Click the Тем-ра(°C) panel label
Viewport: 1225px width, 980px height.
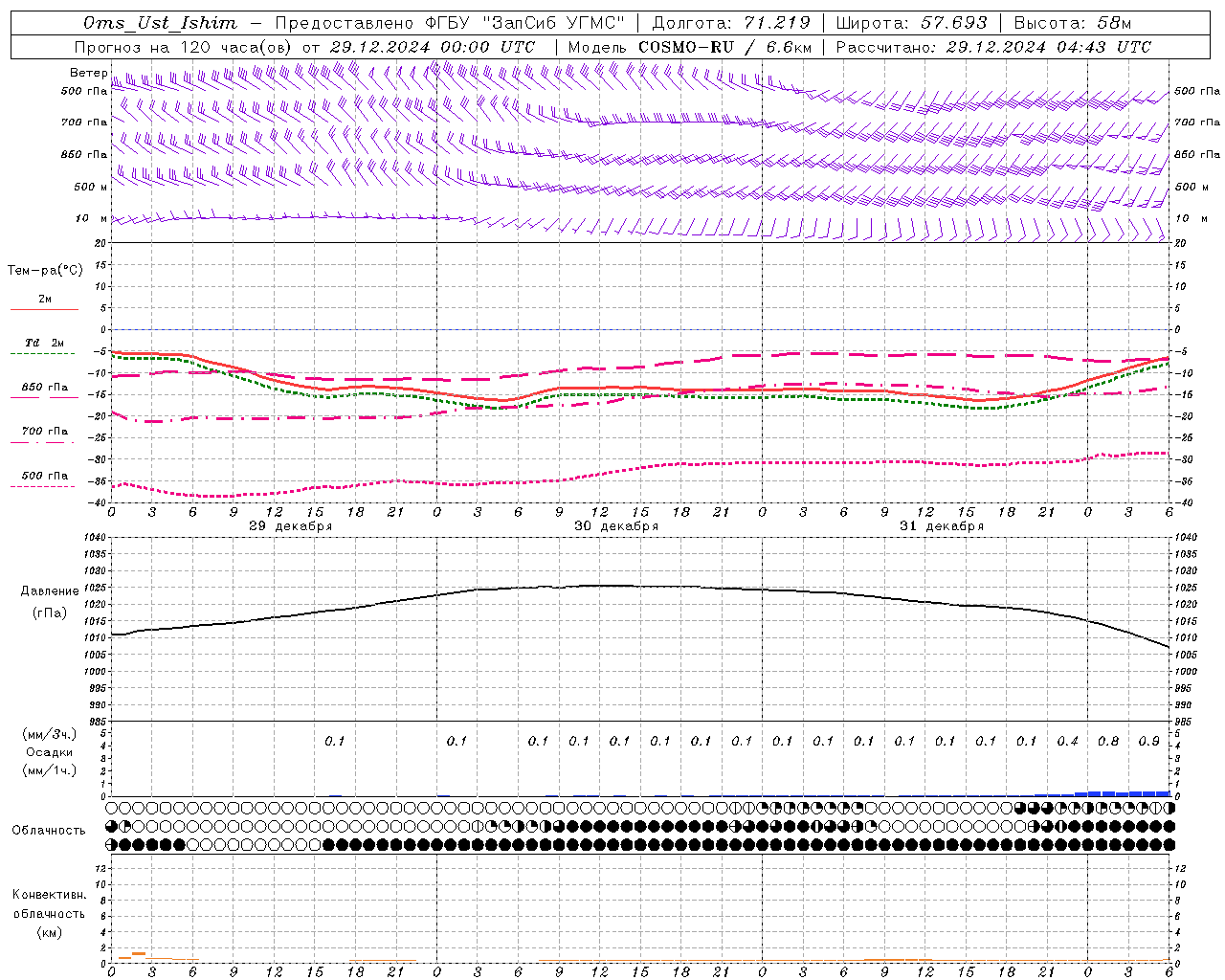[45, 271]
